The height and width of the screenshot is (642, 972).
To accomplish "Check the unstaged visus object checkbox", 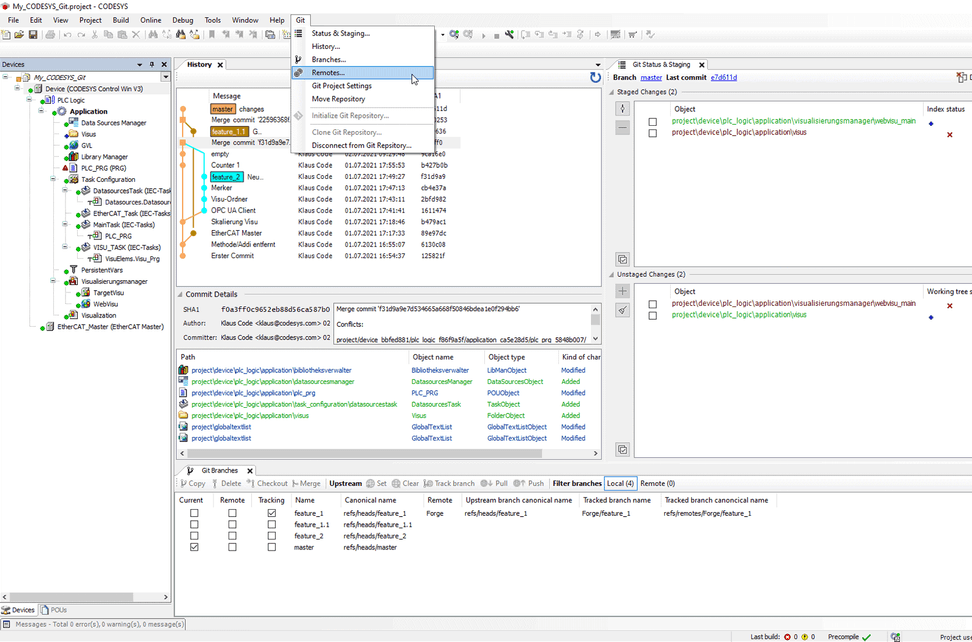I will (652, 315).
